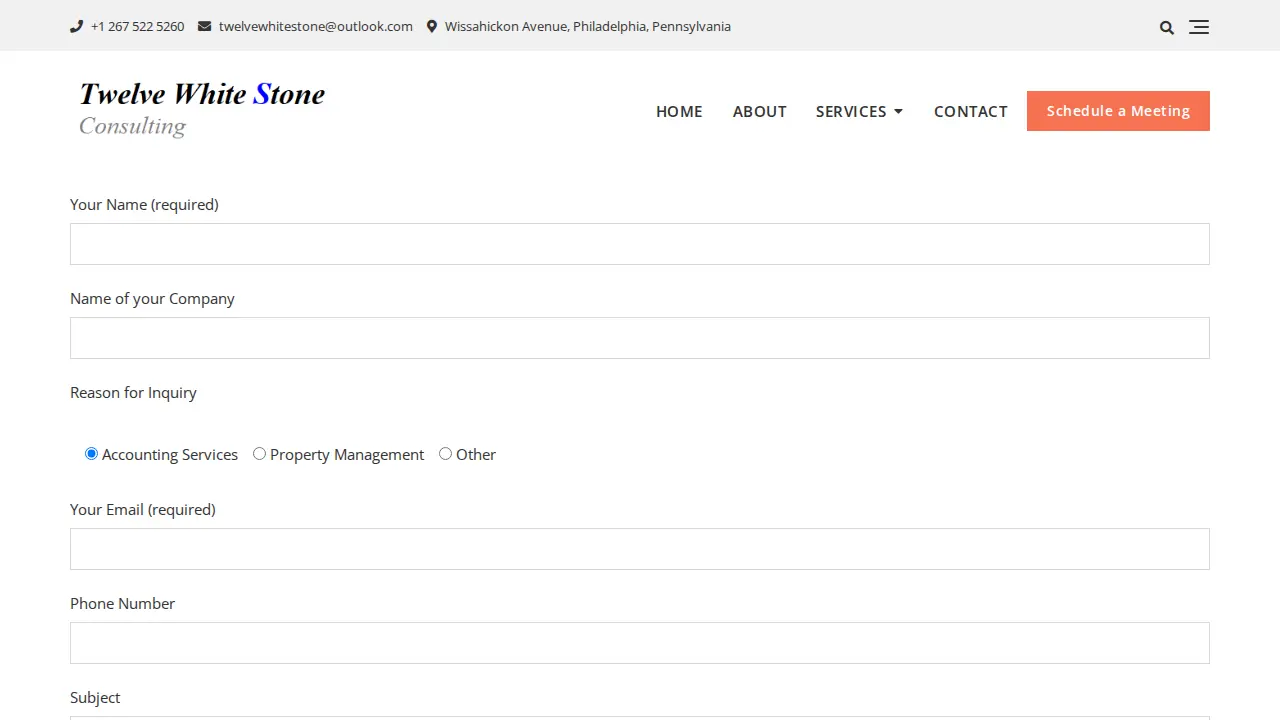
Task: Select the Property Management radio button
Action: click(259, 454)
